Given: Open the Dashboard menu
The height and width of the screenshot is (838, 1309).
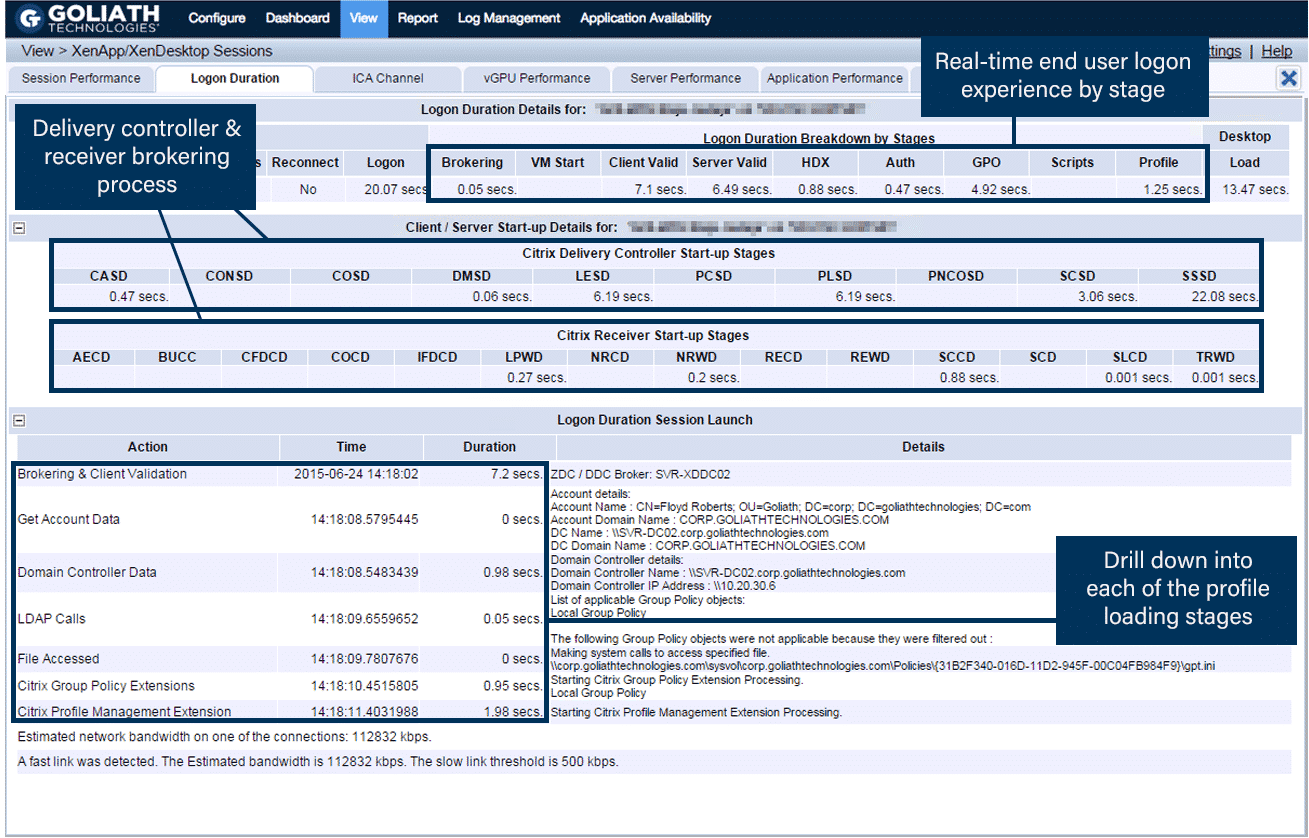Looking at the screenshot, I should (x=297, y=18).
